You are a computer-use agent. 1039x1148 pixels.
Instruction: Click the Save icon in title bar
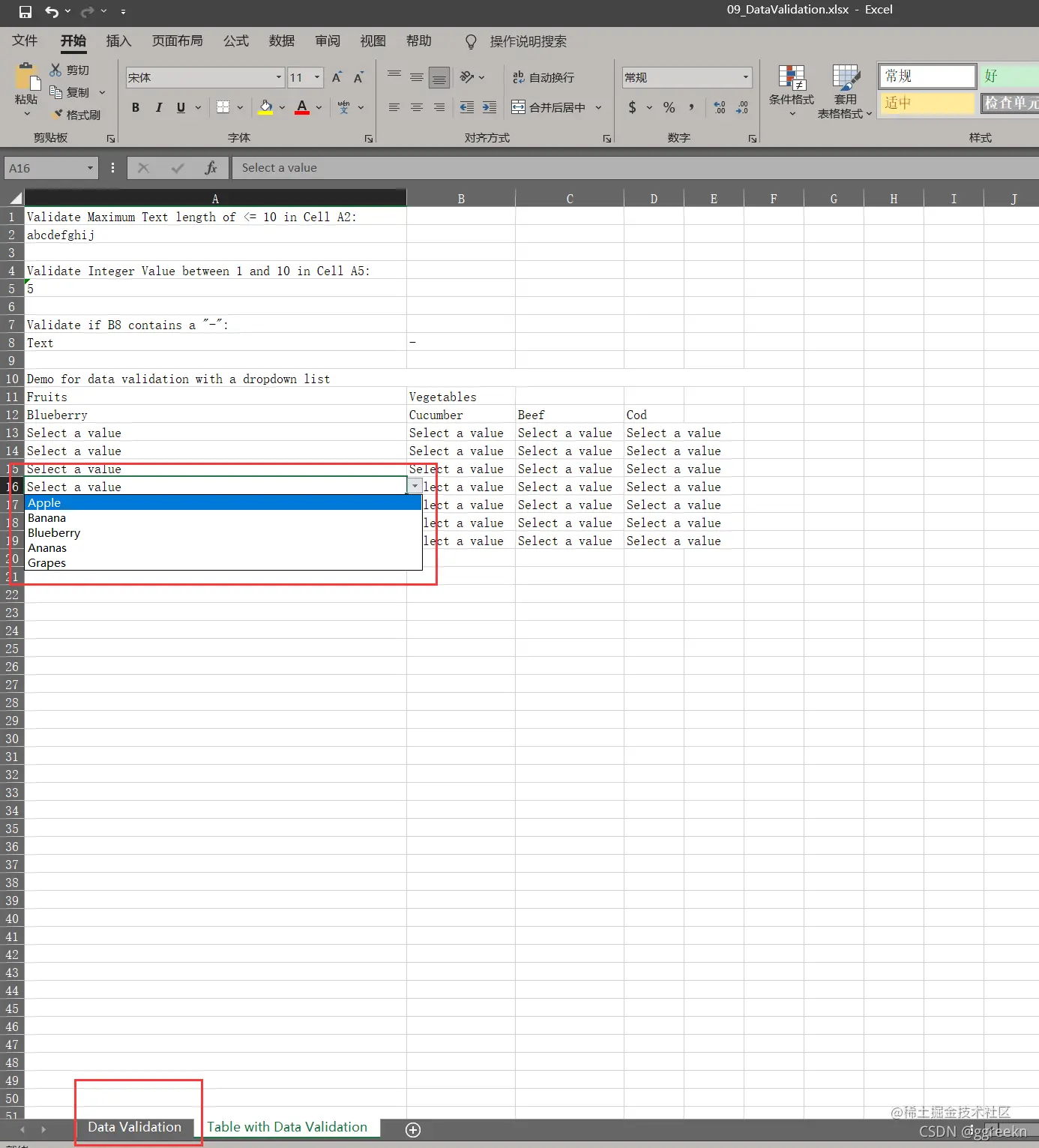point(25,11)
